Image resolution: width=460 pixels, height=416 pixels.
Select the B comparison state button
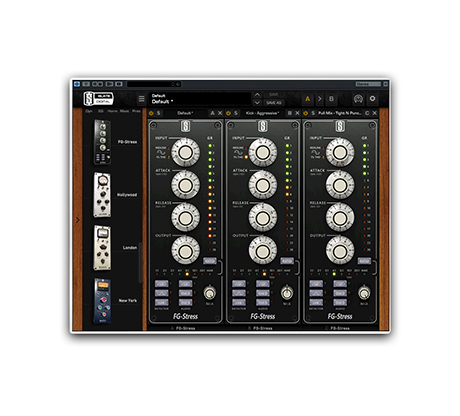(x=331, y=99)
